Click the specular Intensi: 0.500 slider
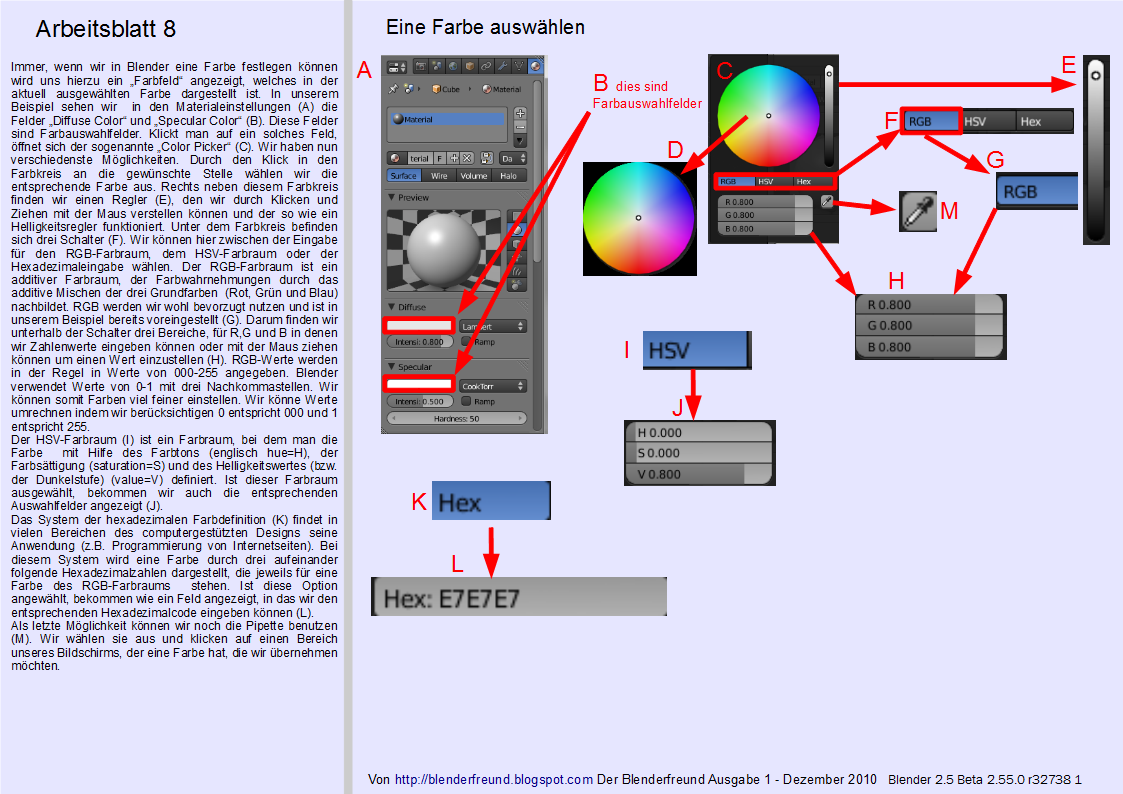The image size is (1123, 794). click(420, 401)
